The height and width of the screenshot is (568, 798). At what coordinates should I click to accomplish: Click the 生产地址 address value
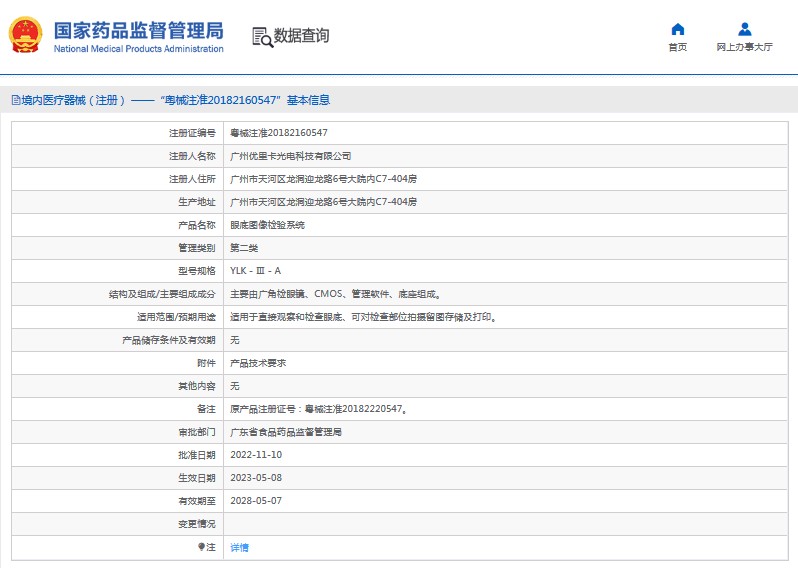[323, 202]
